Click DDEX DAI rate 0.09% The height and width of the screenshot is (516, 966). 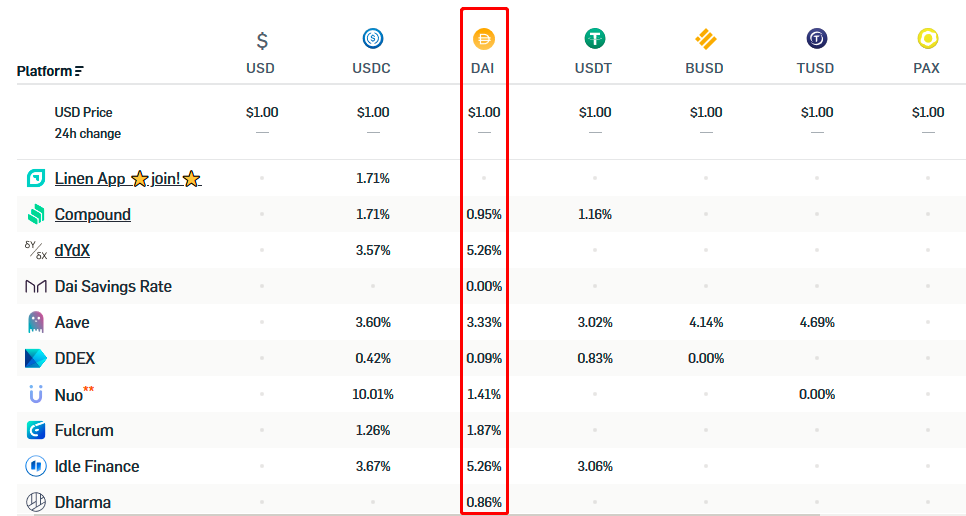tap(484, 358)
